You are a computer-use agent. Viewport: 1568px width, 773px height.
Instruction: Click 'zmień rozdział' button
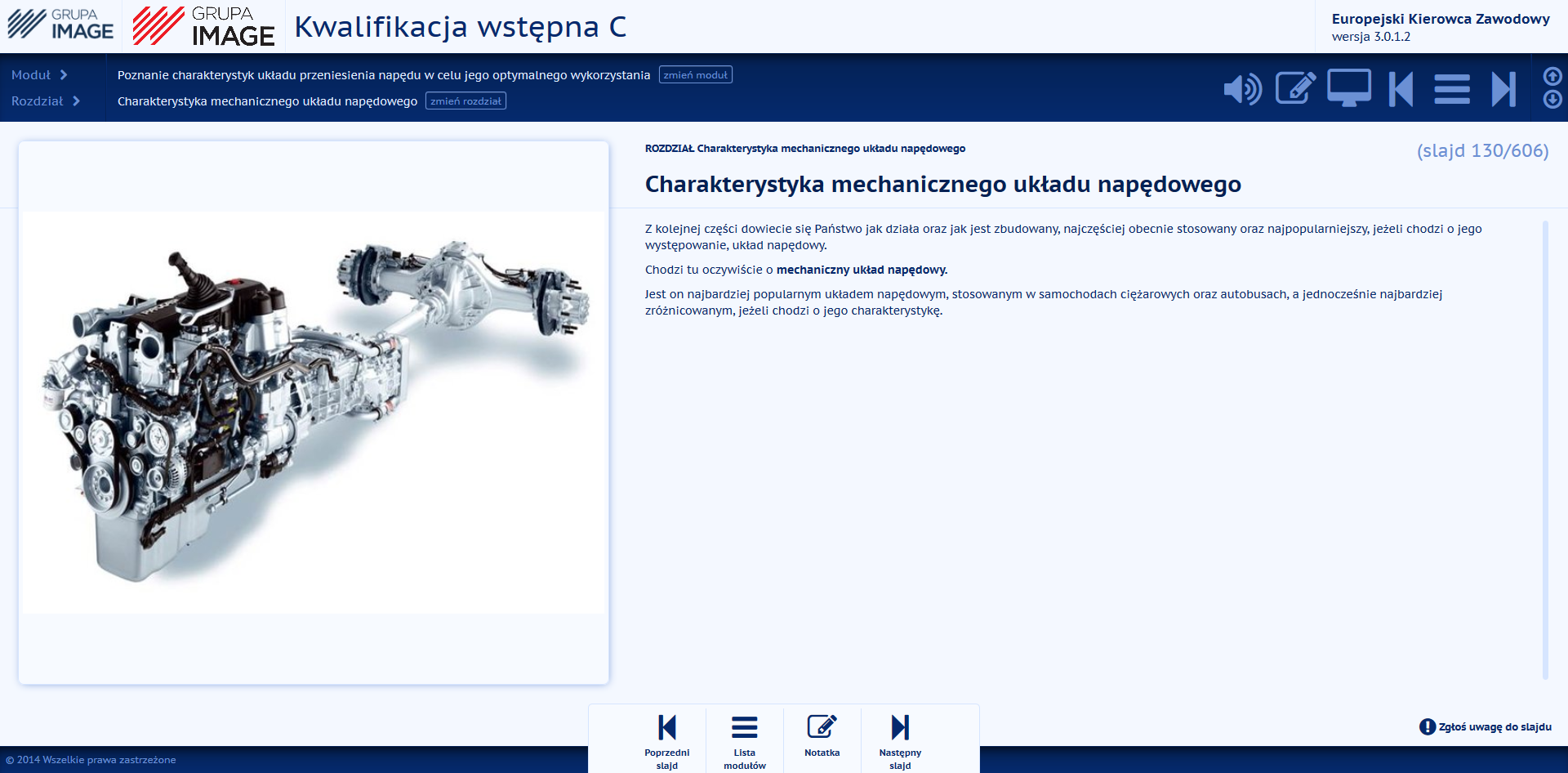(x=466, y=101)
